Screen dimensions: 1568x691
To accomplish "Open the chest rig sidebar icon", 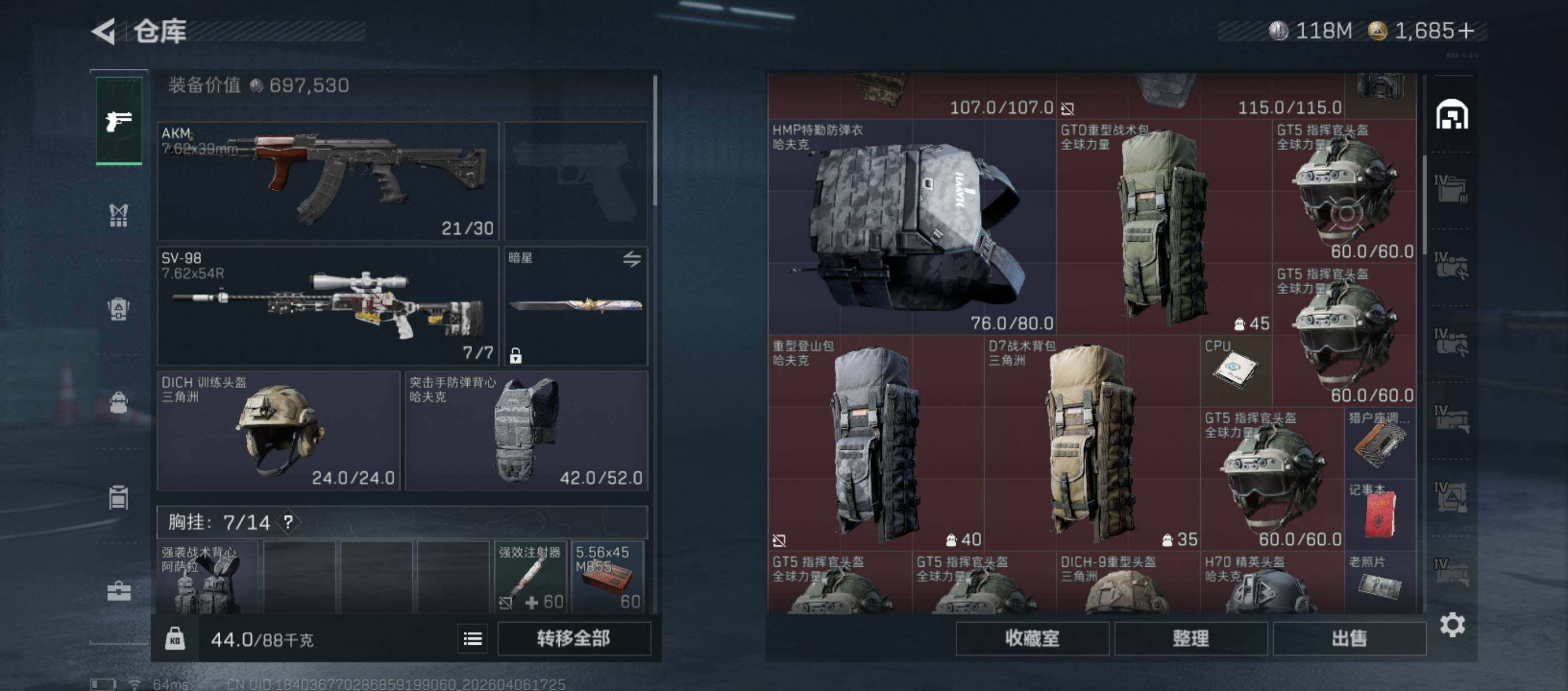I will (x=119, y=215).
